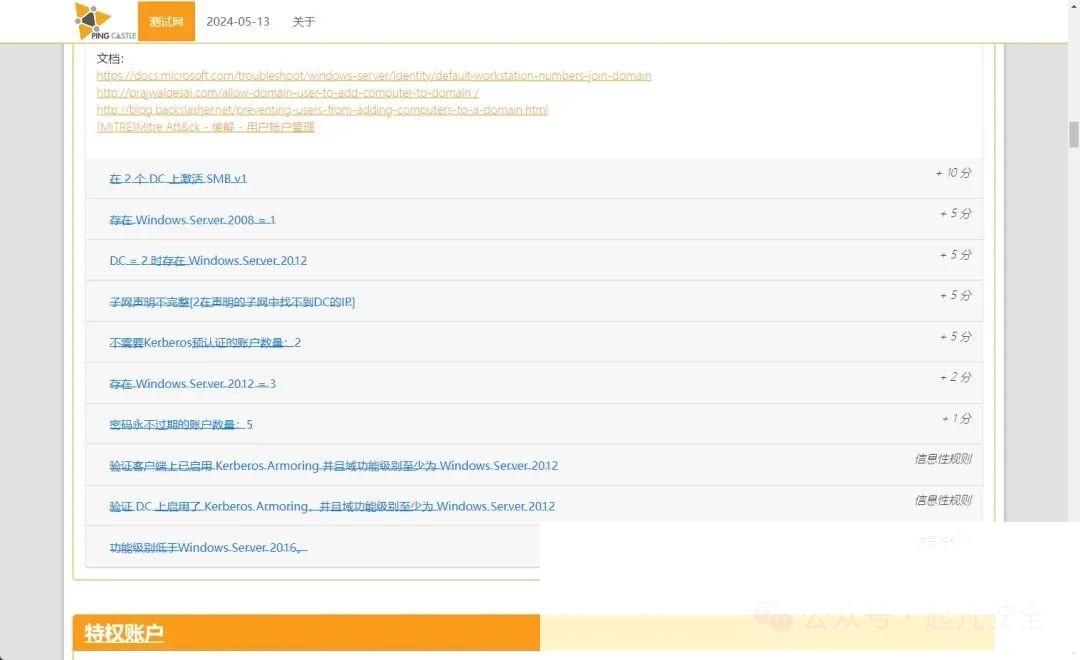Open the 测试网 nav tab

(x=166, y=21)
